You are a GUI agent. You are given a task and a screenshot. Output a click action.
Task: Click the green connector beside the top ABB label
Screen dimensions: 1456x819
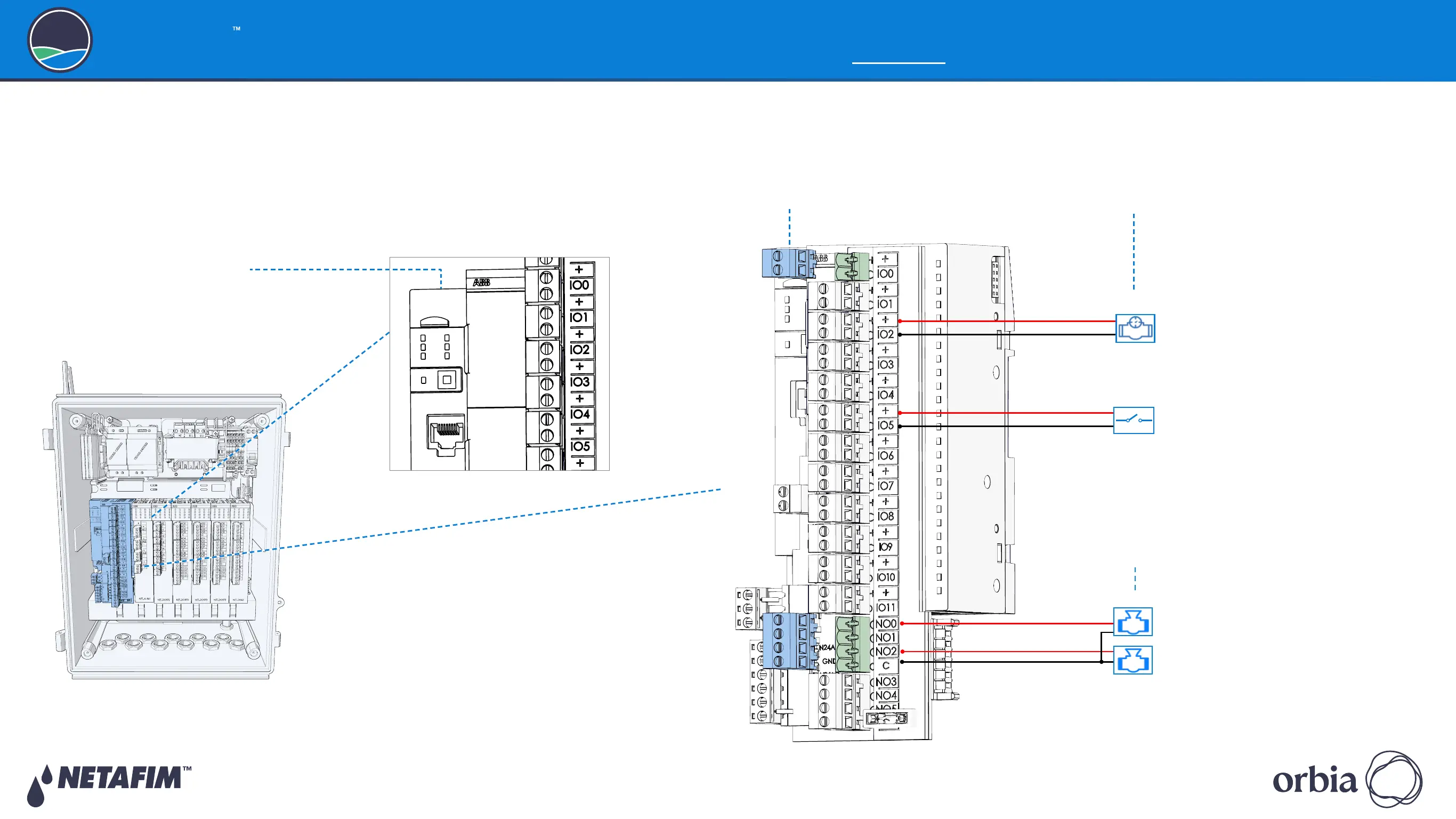[x=852, y=267]
